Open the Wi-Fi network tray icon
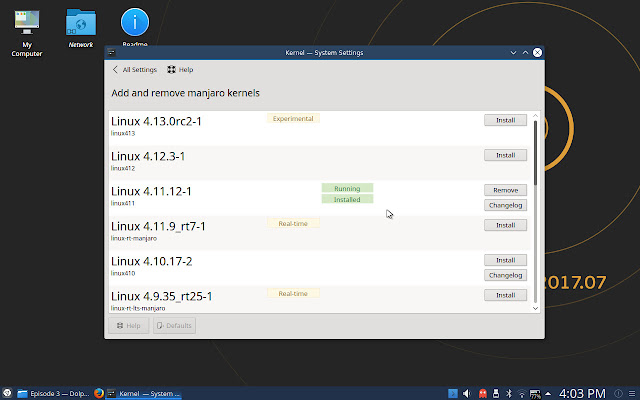This screenshot has height=400, width=640. (522, 394)
